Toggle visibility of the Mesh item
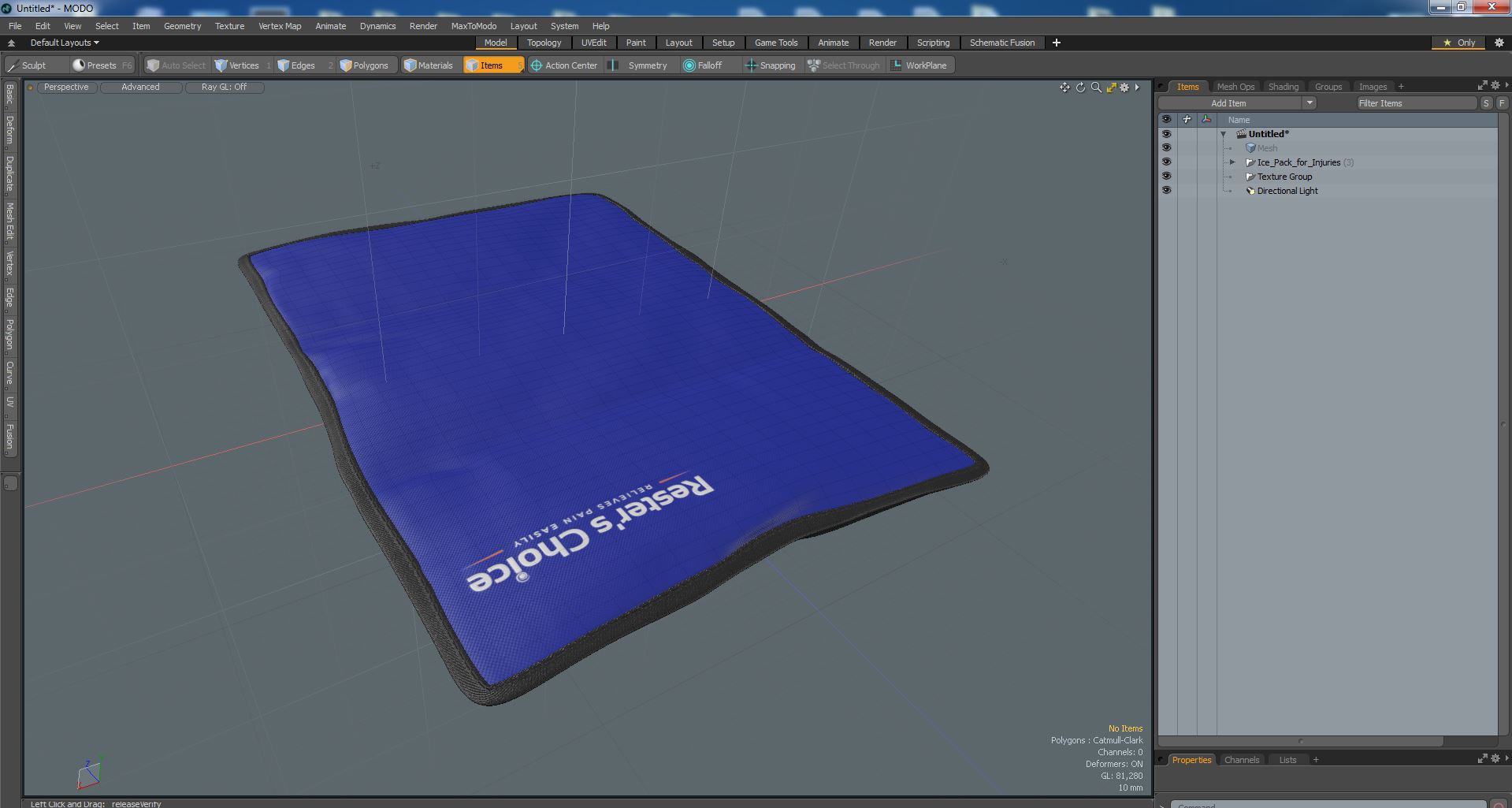This screenshot has width=1512, height=808. (1166, 148)
